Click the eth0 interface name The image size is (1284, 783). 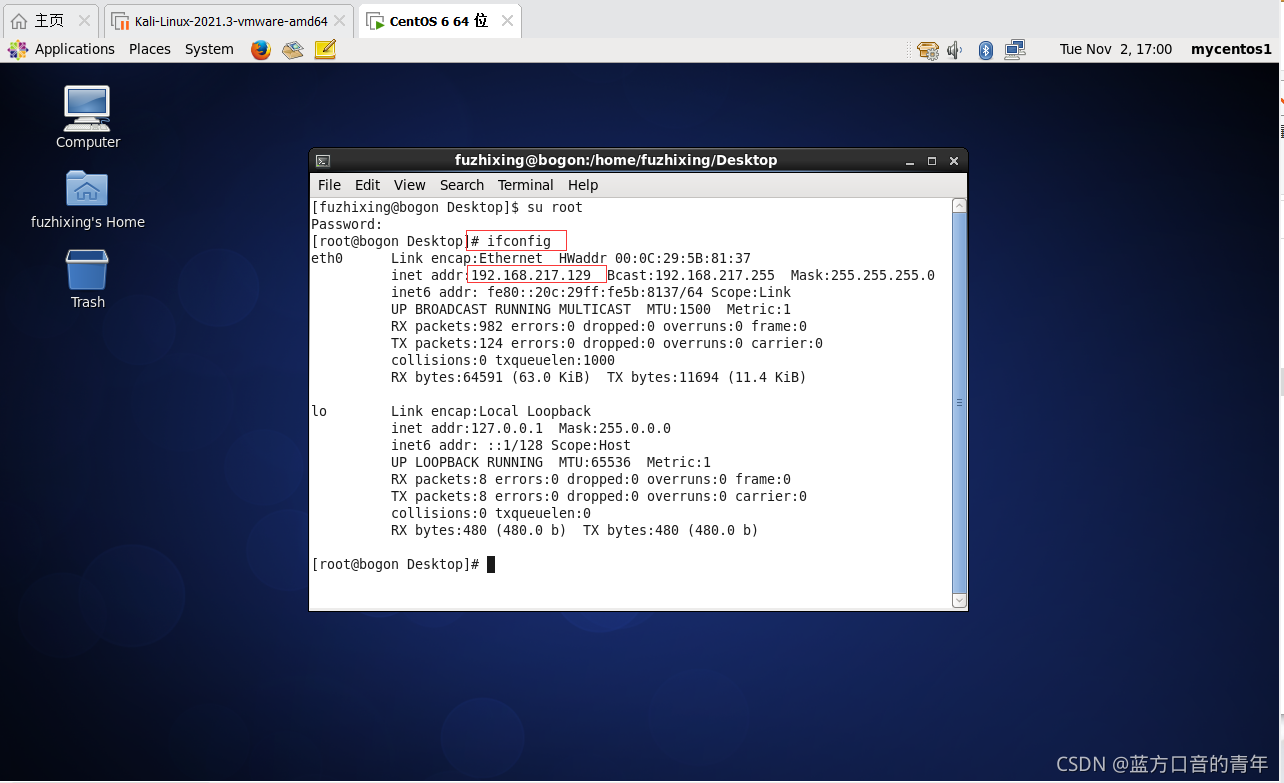coord(327,258)
